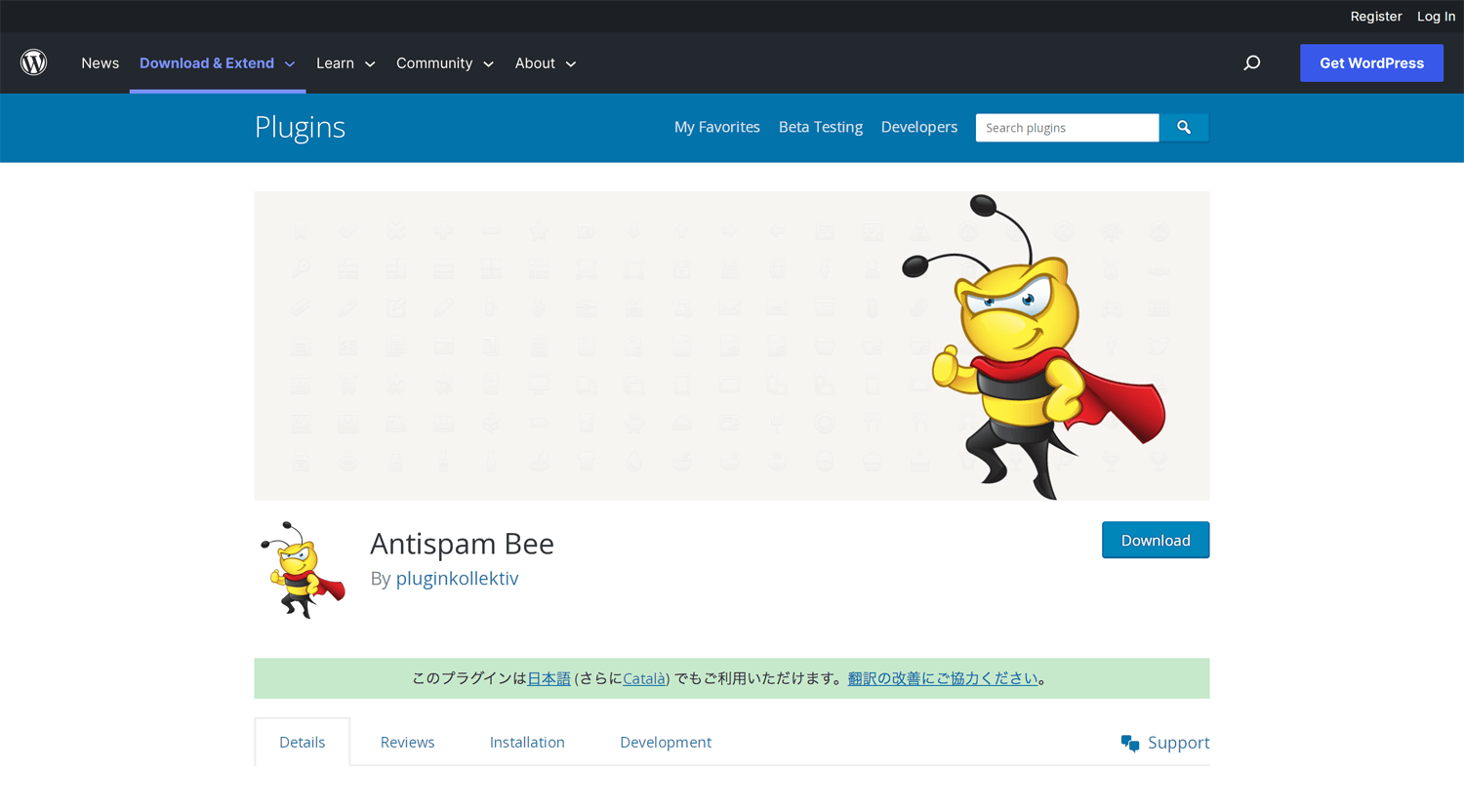Open Beta Testing page
Image resolution: width=1464 pixels, height=812 pixels.
[821, 127]
